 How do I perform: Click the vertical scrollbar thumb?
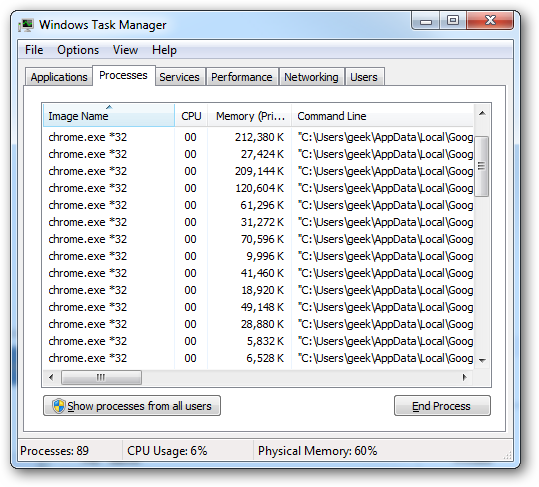point(482,166)
